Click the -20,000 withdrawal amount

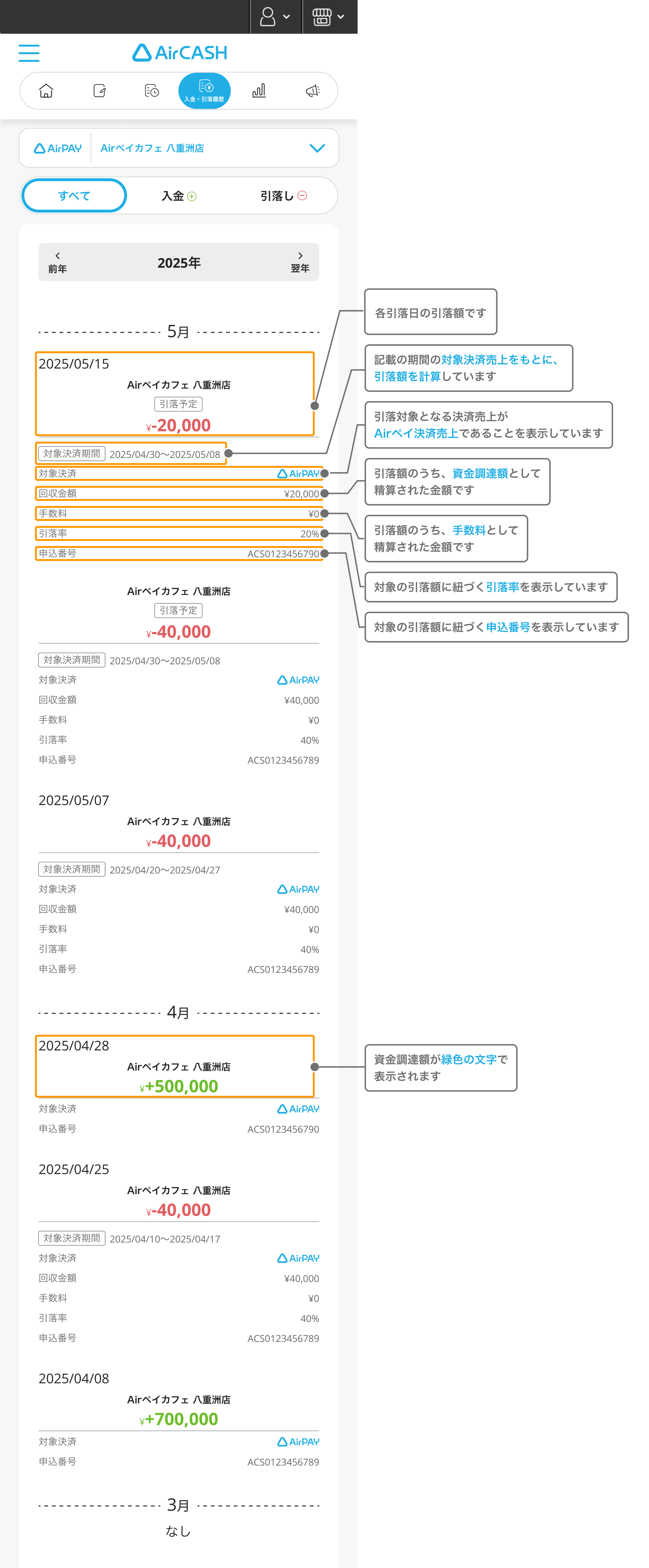[178, 425]
